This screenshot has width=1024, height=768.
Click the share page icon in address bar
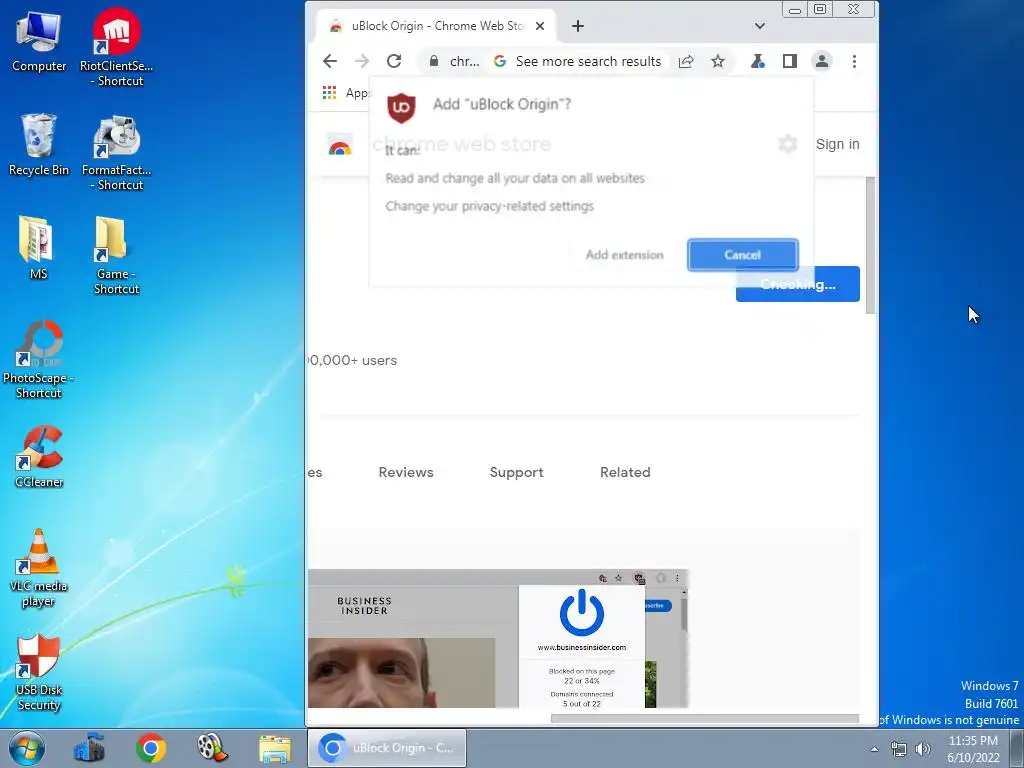tap(686, 61)
